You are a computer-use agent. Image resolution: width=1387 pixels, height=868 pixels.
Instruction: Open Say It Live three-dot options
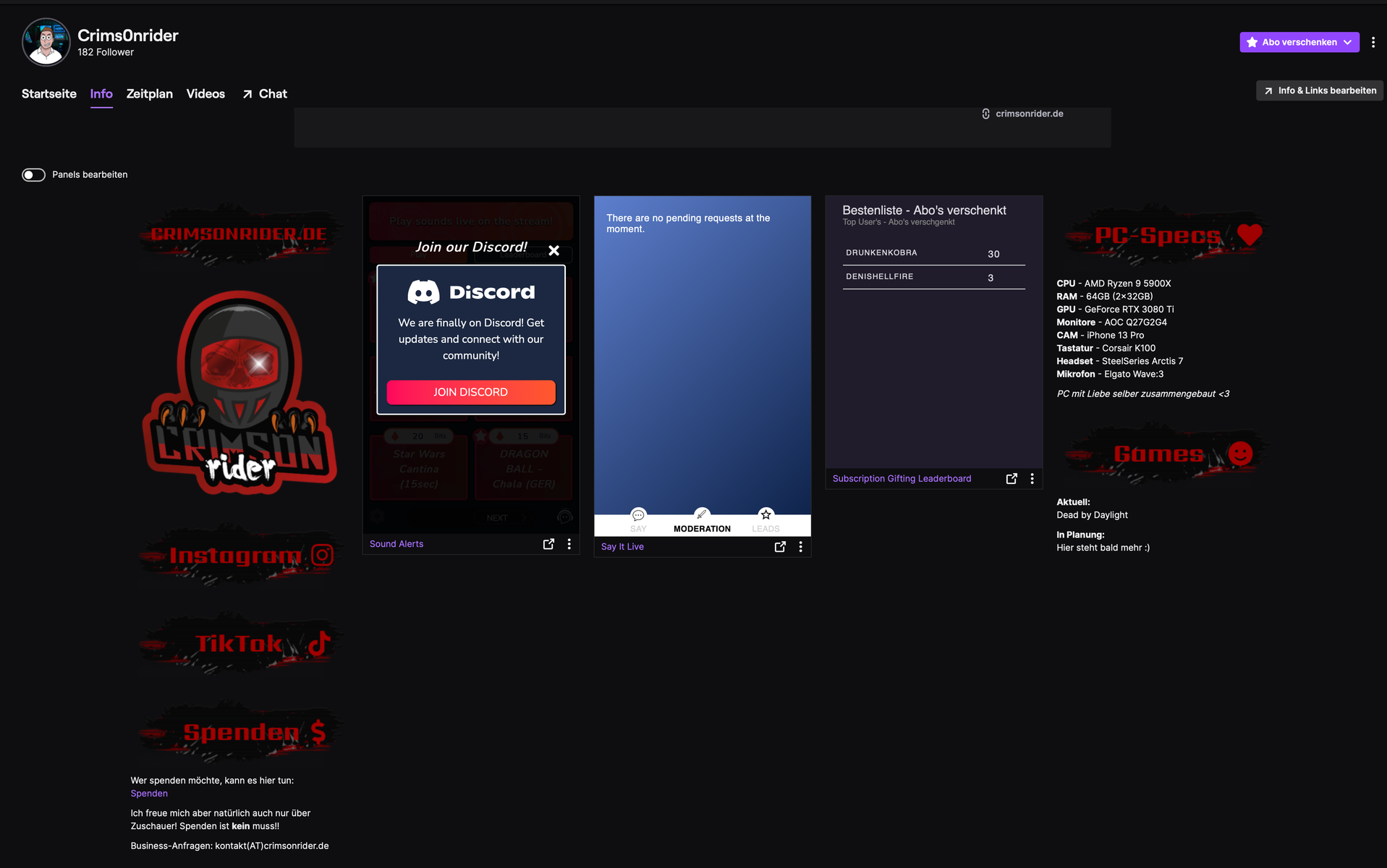point(800,547)
